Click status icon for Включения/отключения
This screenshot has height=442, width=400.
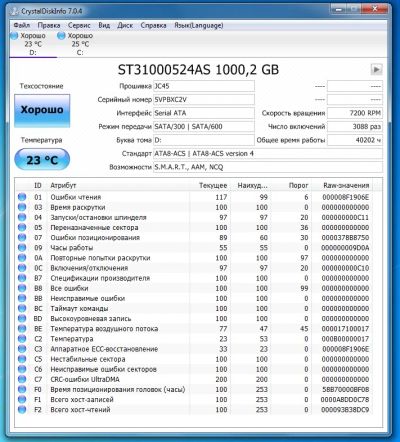click(22, 268)
